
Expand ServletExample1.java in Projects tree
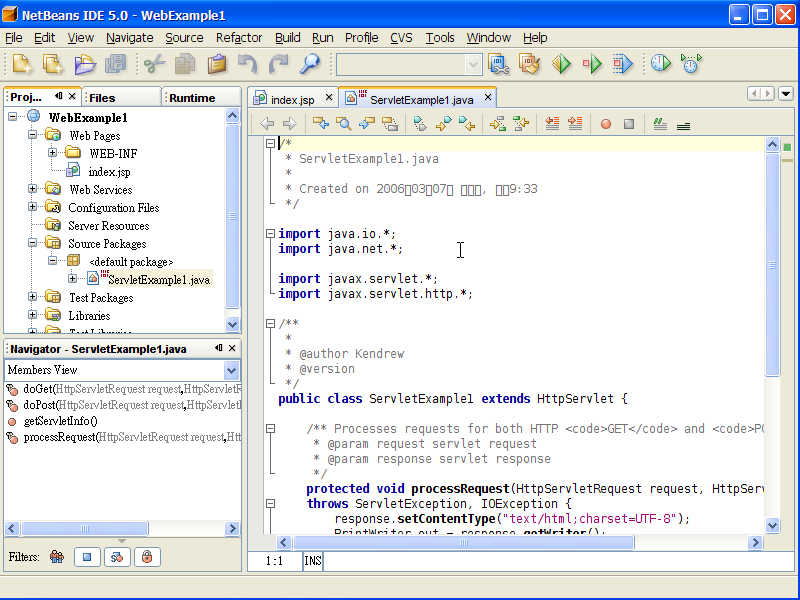pos(72,279)
